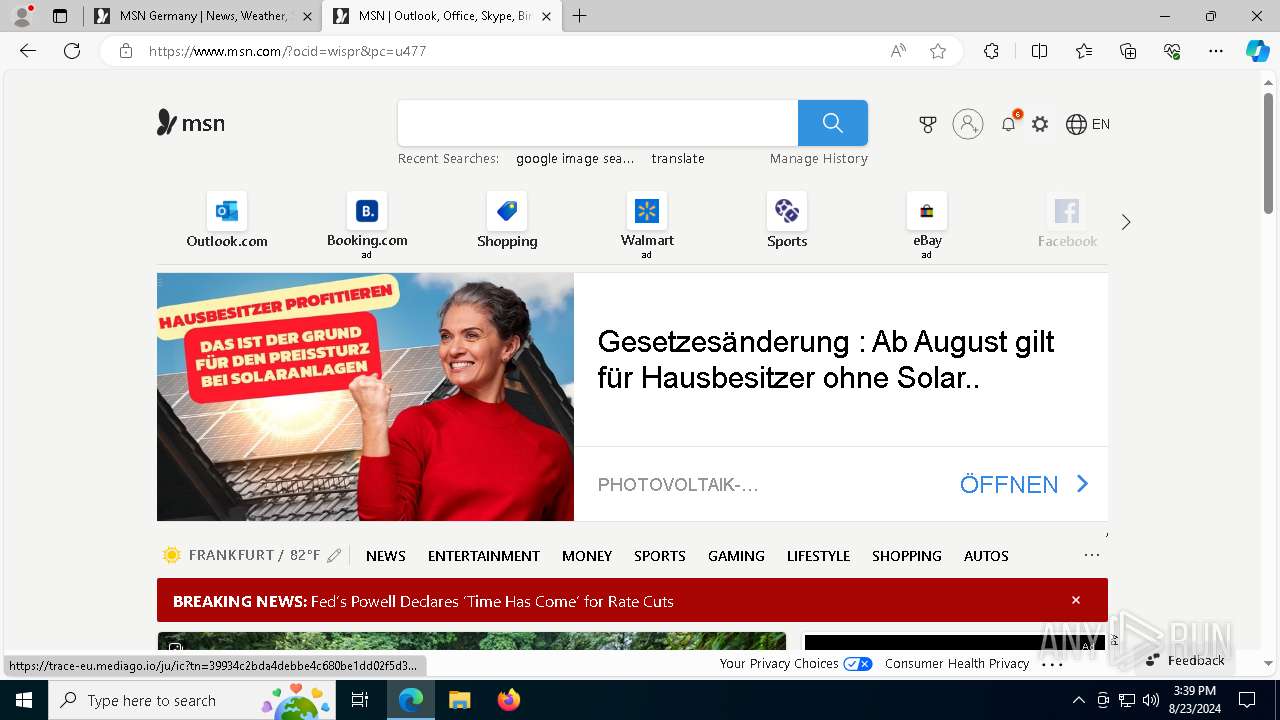The image size is (1280, 720).
Task: Click the msn logo
Action: [191, 123]
